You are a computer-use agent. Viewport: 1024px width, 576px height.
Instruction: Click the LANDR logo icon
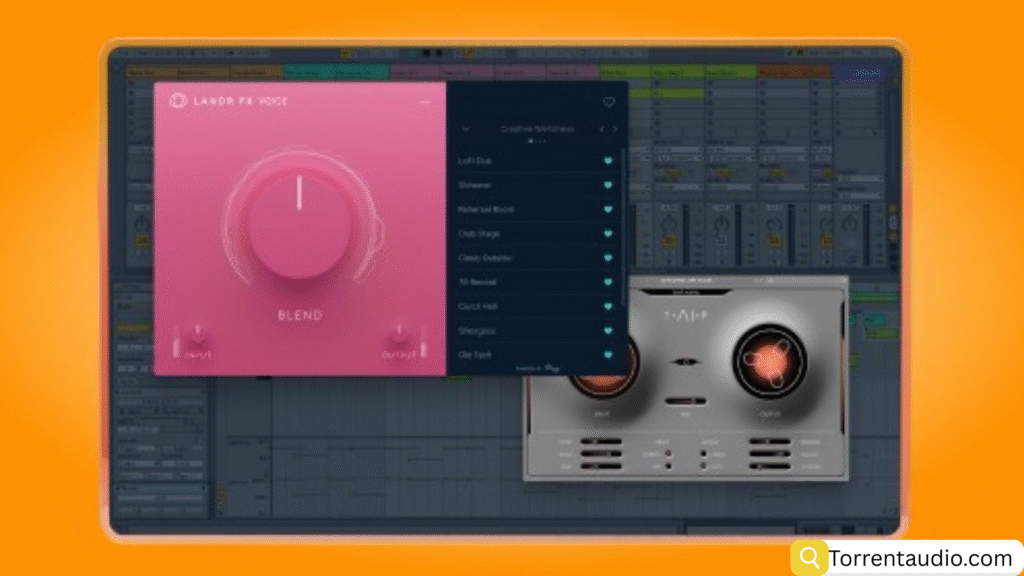(179, 101)
